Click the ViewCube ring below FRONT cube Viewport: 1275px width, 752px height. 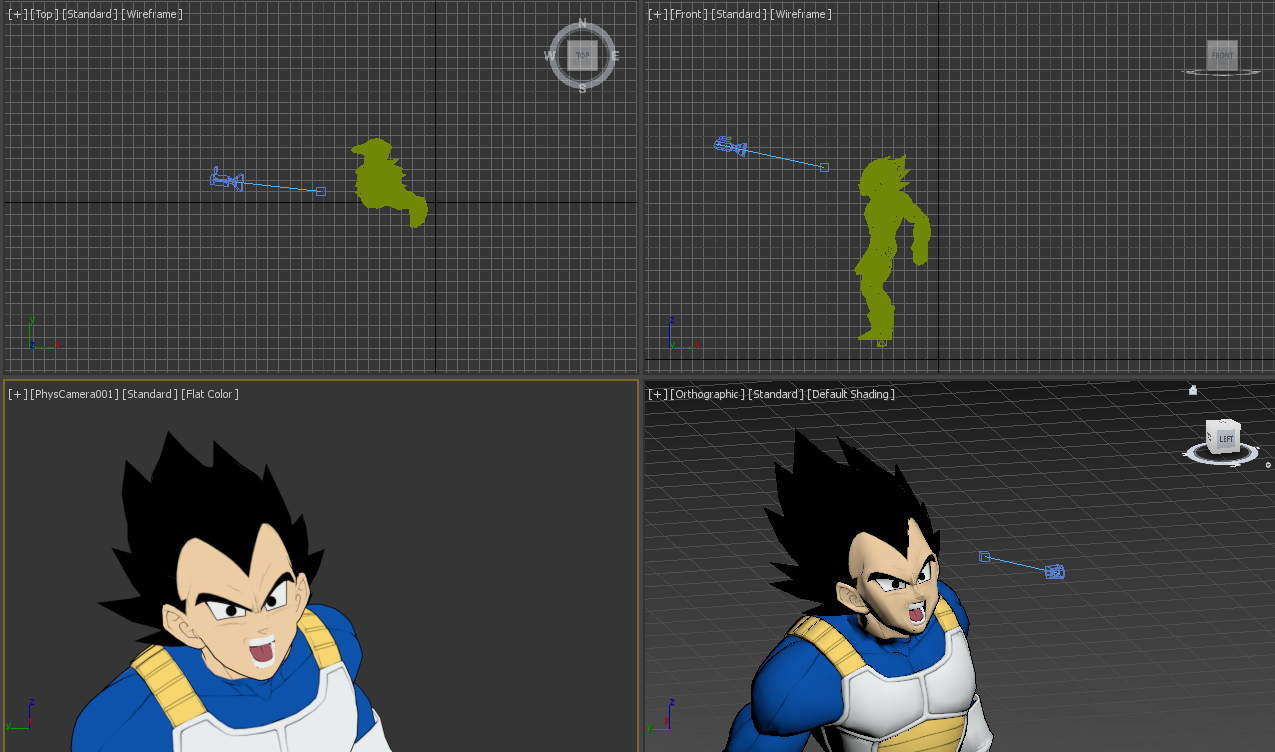pos(1222,72)
